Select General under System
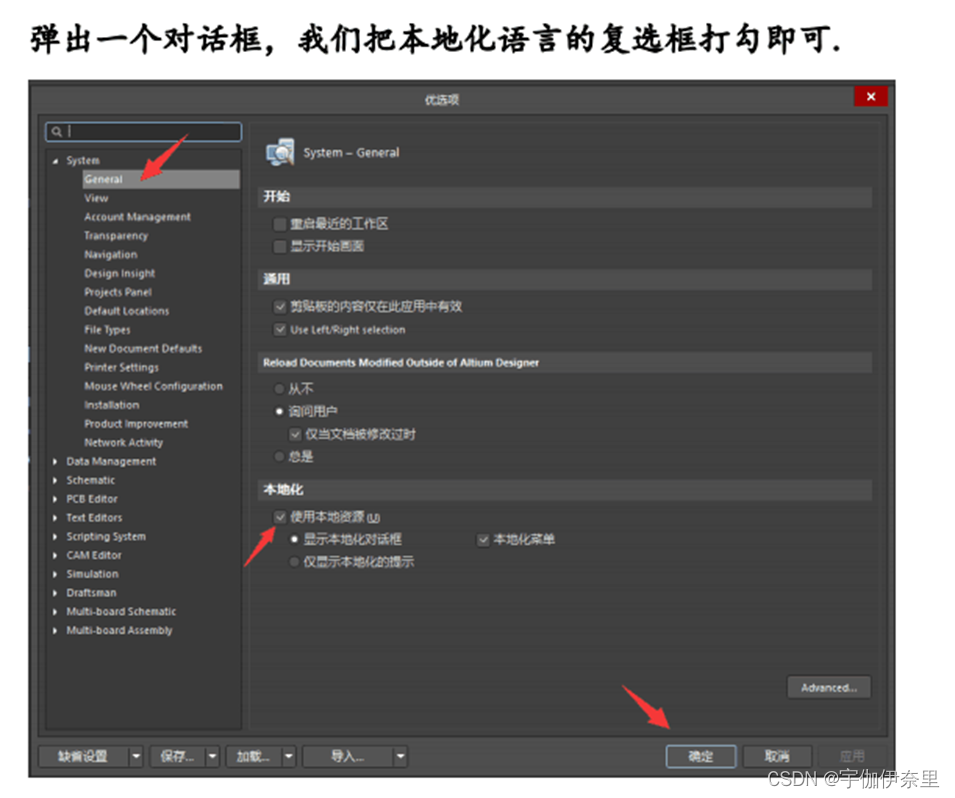Image resolution: width=955 pixels, height=798 pixels. click(161, 179)
